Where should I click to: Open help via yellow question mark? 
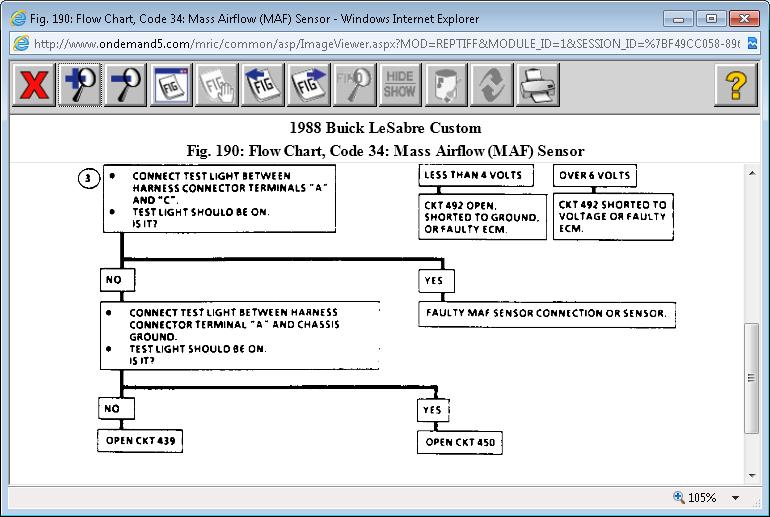point(736,84)
